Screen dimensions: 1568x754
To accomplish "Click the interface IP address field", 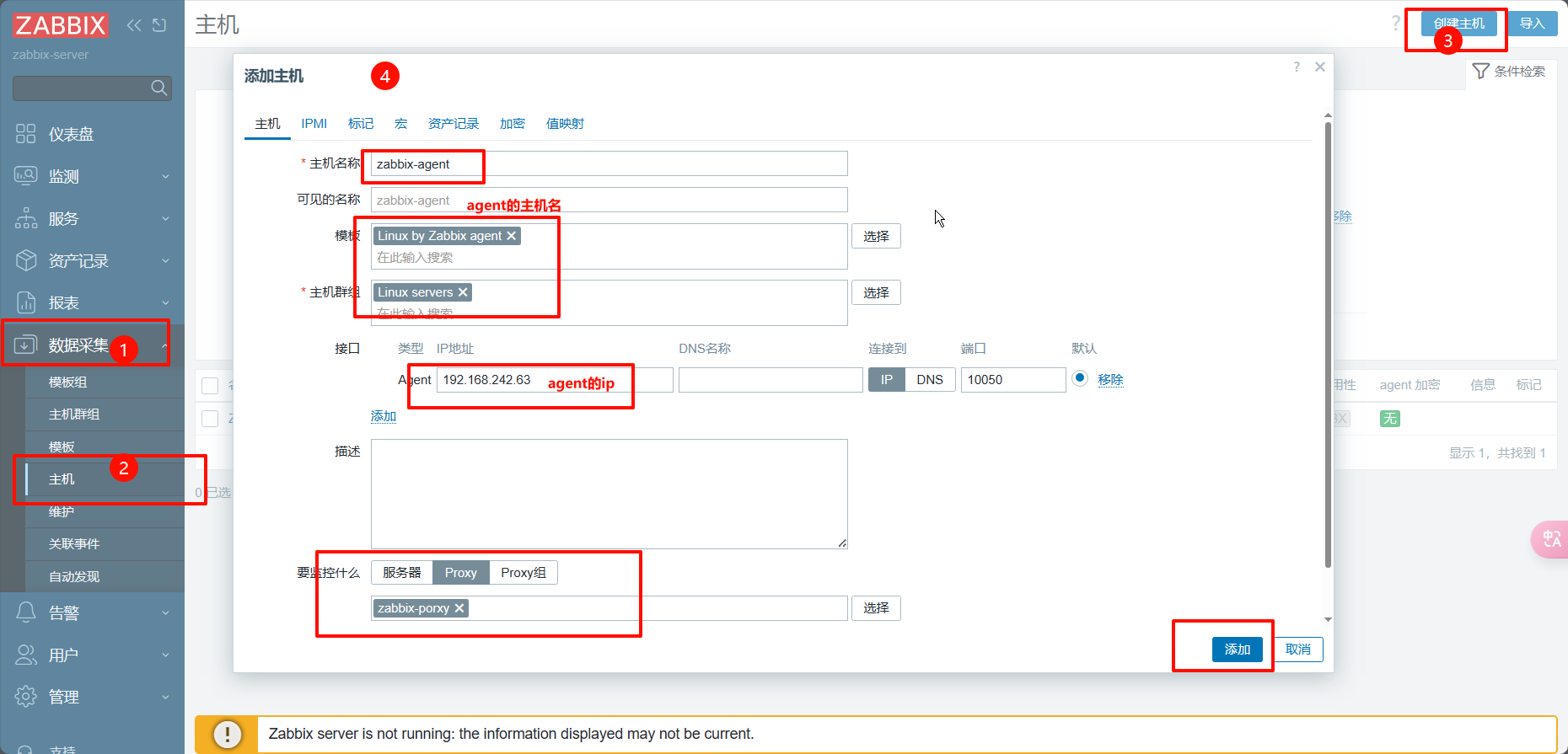I will [x=555, y=380].
